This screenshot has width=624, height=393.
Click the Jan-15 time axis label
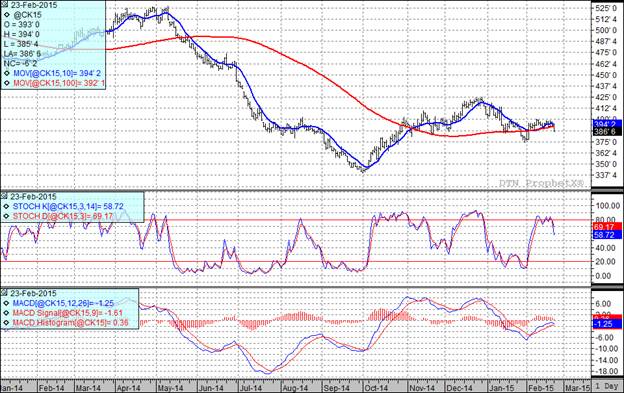501,387
